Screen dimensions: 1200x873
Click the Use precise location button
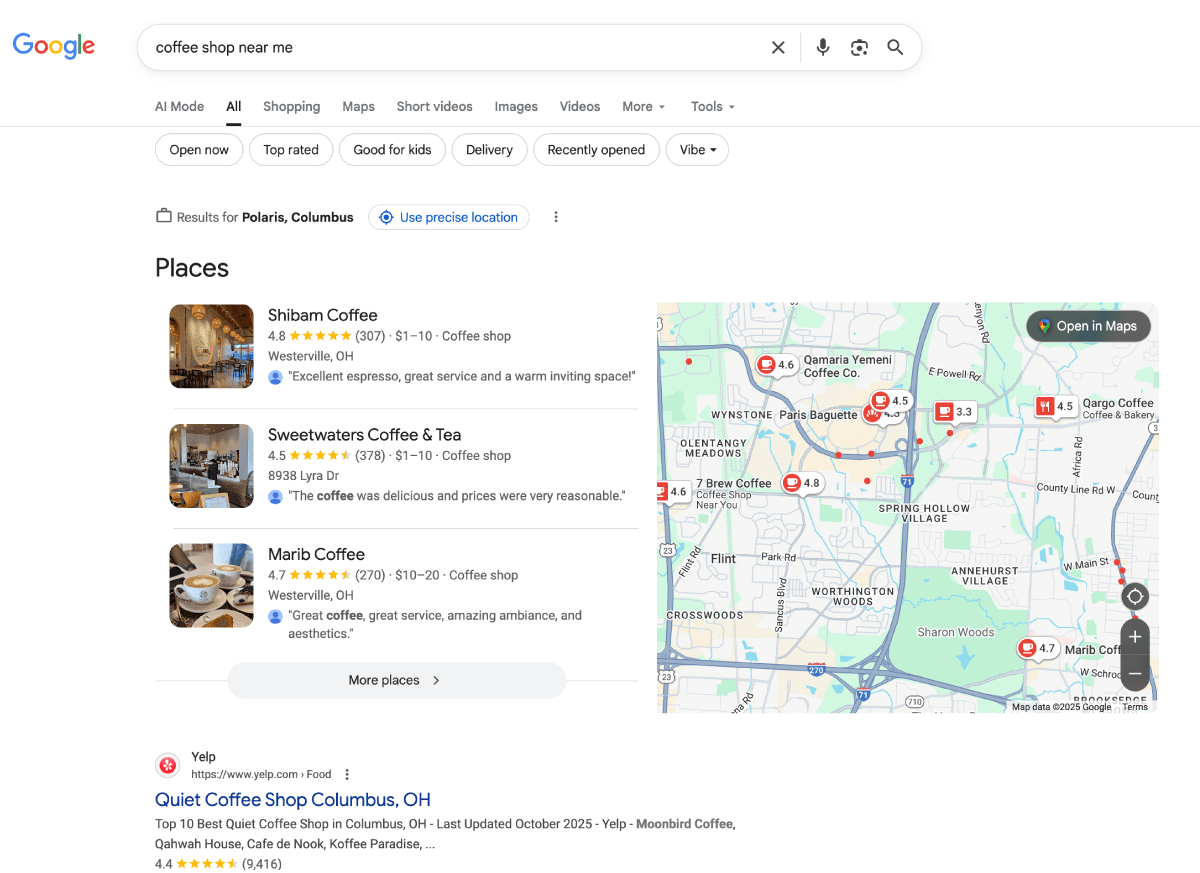pos(448,217)
